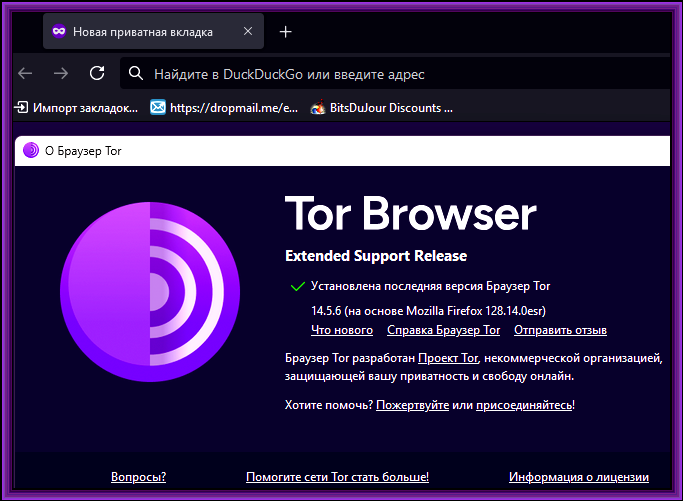The width and height of the screenshot is (683, 501).
Task: Click the Extended Support Release text
Action: (x=376, y=256)
